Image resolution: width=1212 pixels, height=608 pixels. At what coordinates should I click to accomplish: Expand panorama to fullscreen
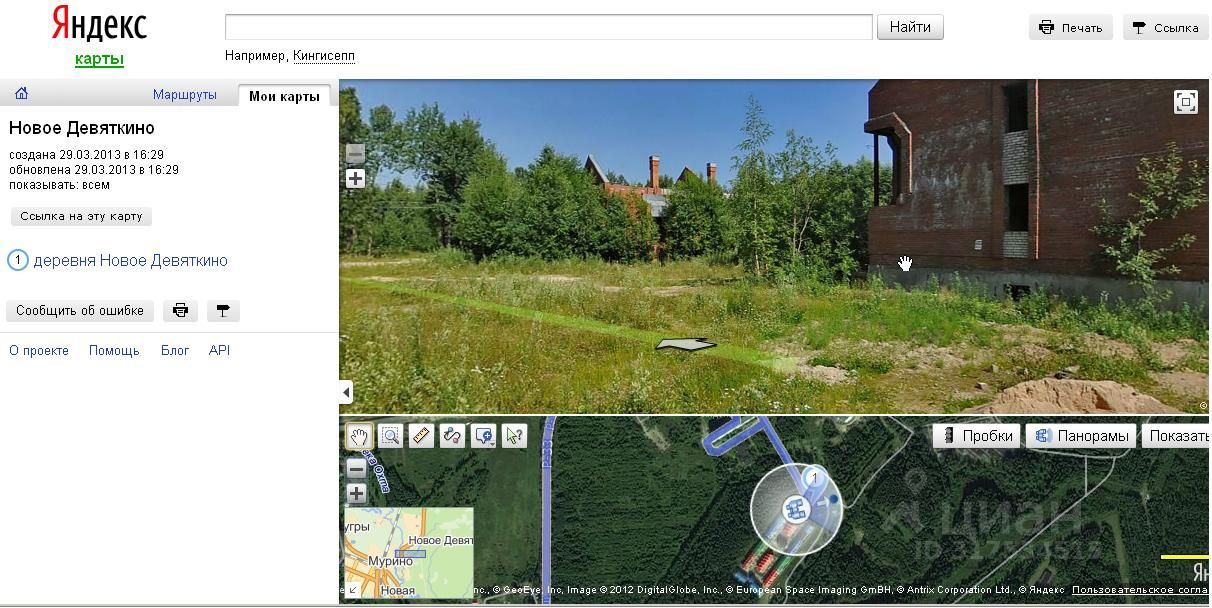(1185, 102)
